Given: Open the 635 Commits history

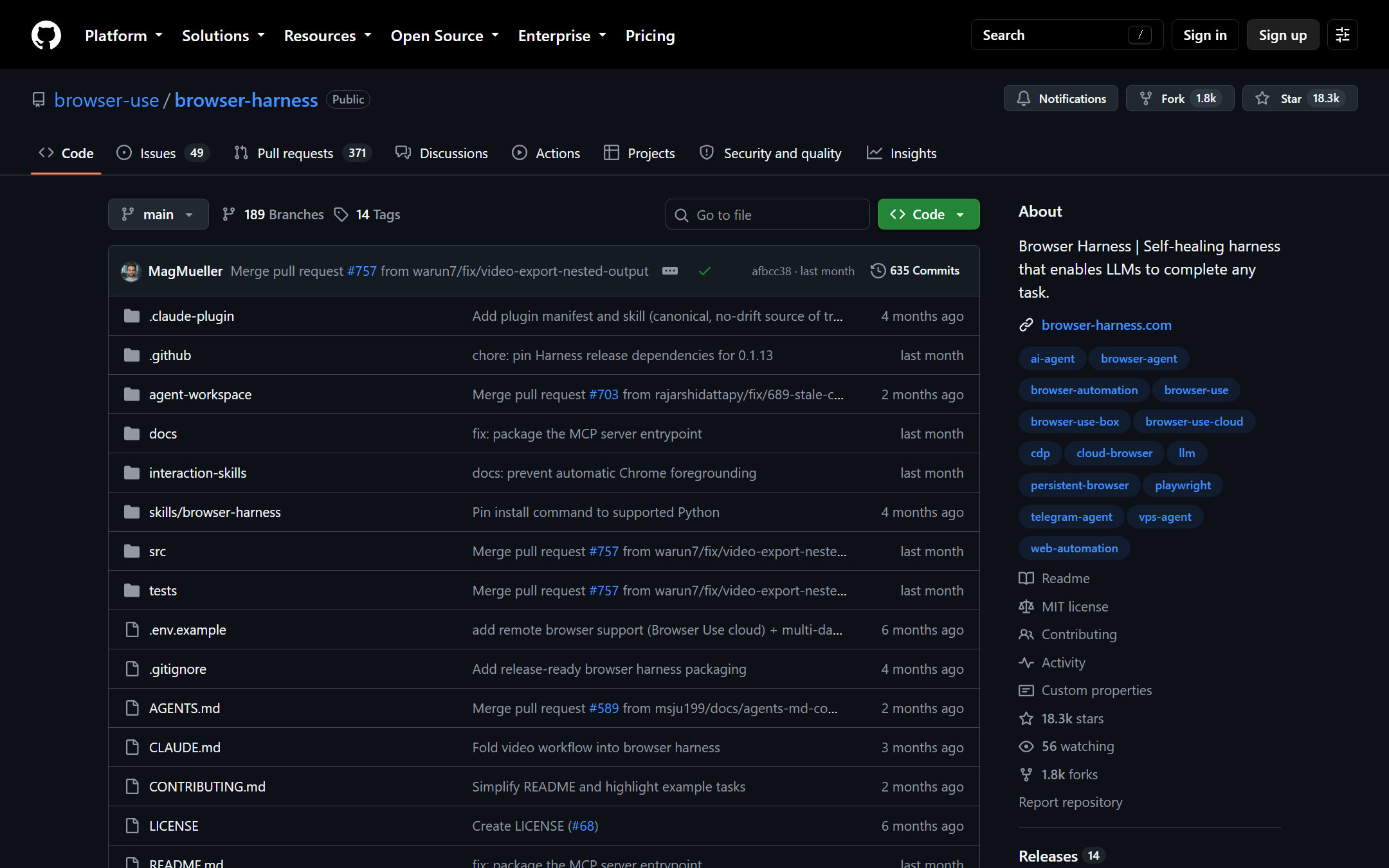Looking at the screenshot, I should 915,271.
